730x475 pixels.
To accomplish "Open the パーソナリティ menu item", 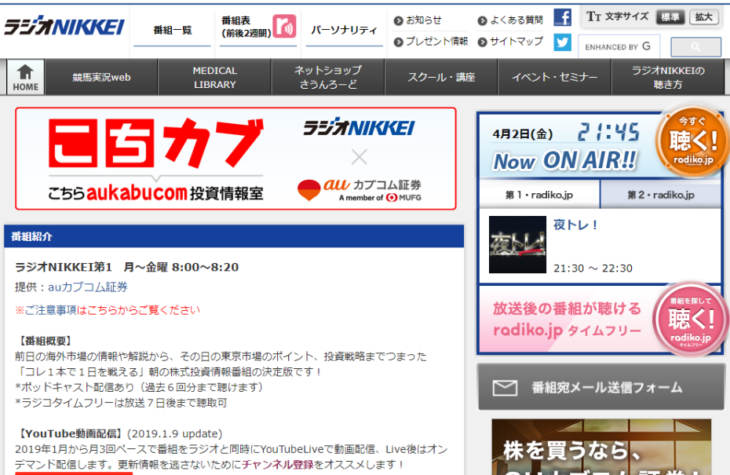I will pyautogui.click(x=344, y=30).
